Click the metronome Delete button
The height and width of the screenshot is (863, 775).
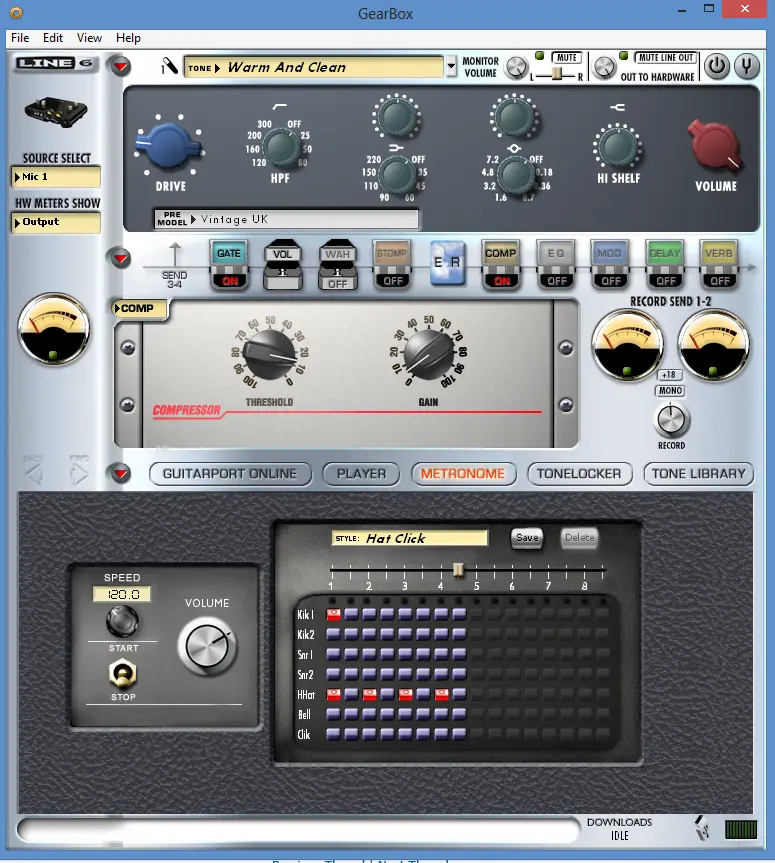pyautogui.click(x=580, y=538)
